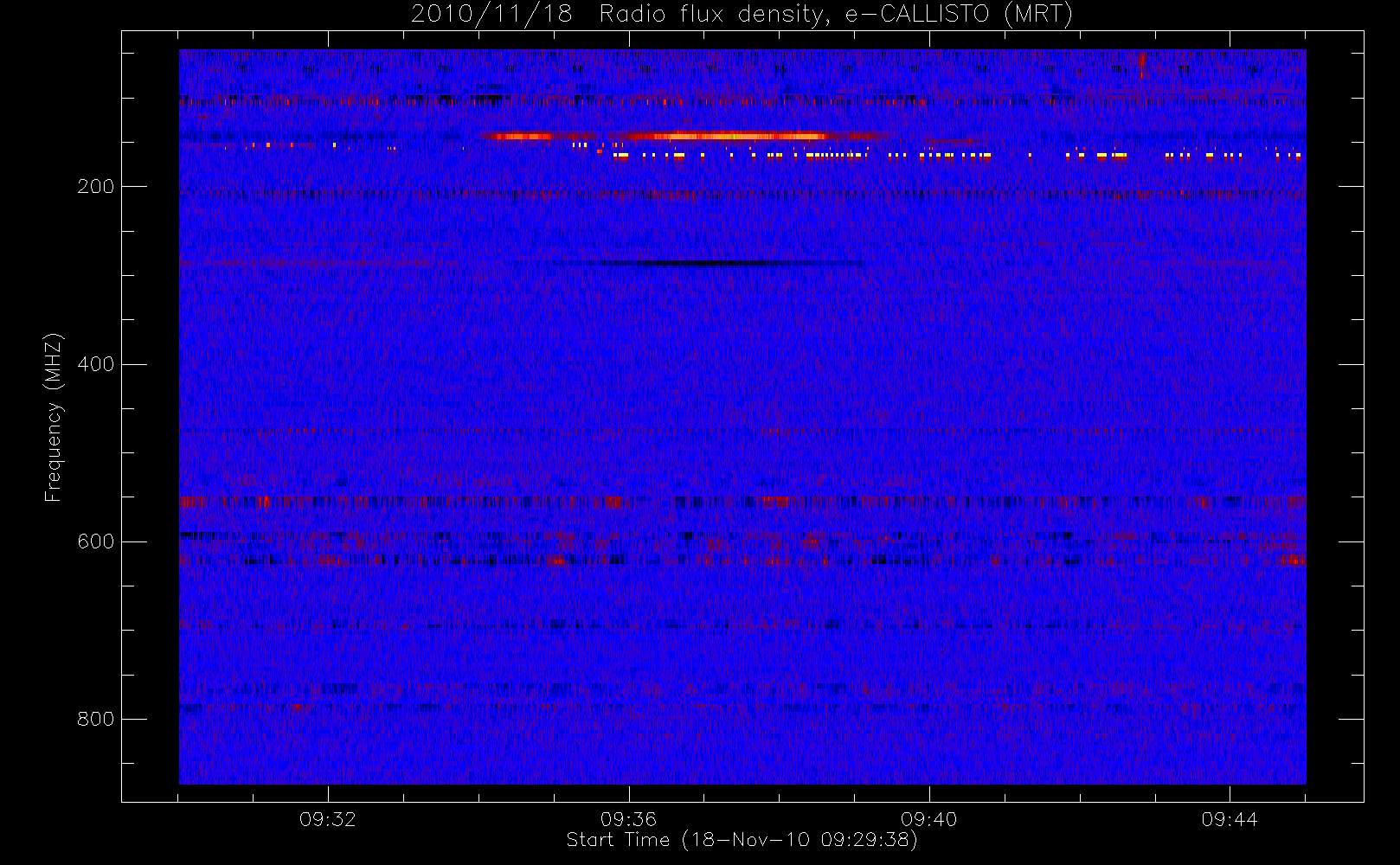Click the 09:36 time tick label
The height and width of the screenshot is (865, 1400).
pos(629,819)
